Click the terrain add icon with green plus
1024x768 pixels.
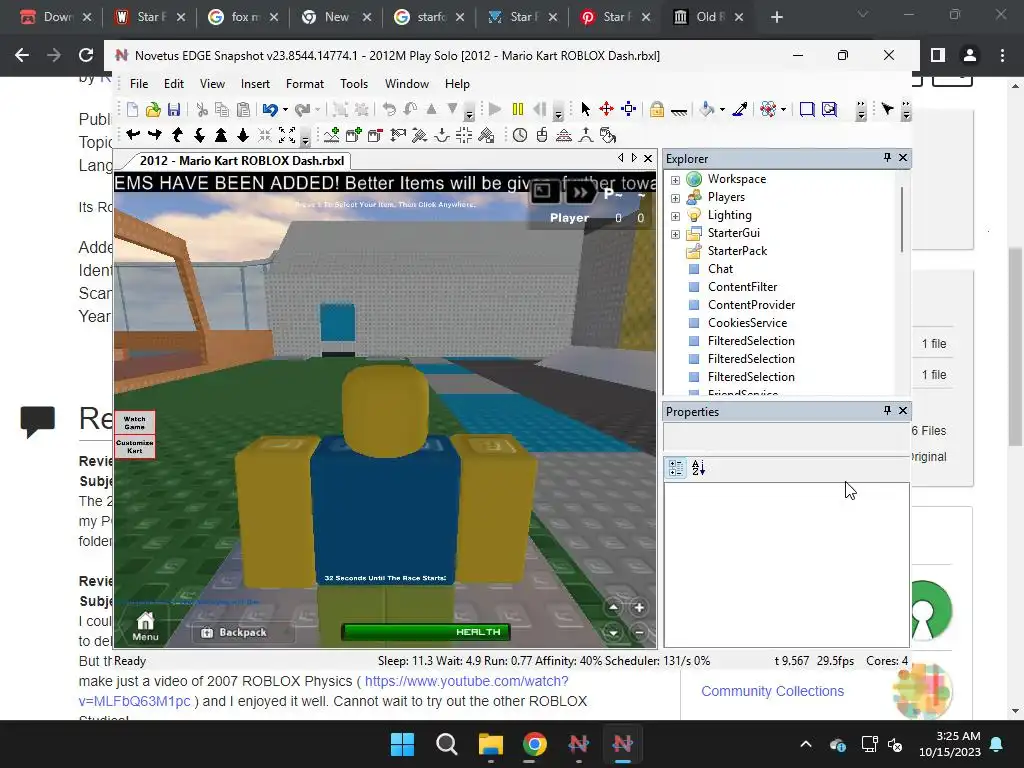332,135
